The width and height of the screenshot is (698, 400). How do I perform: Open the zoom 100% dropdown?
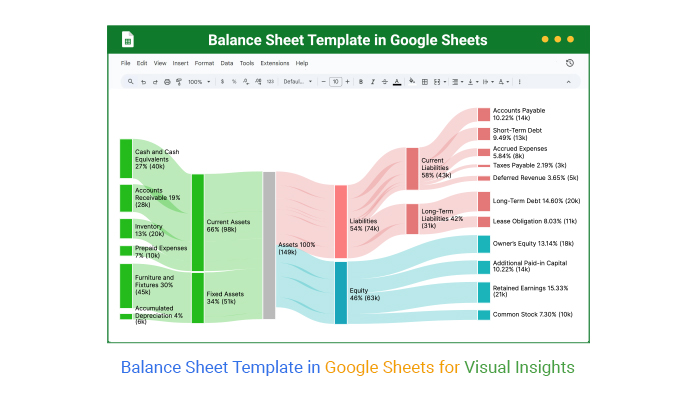(x=199, y=82)
